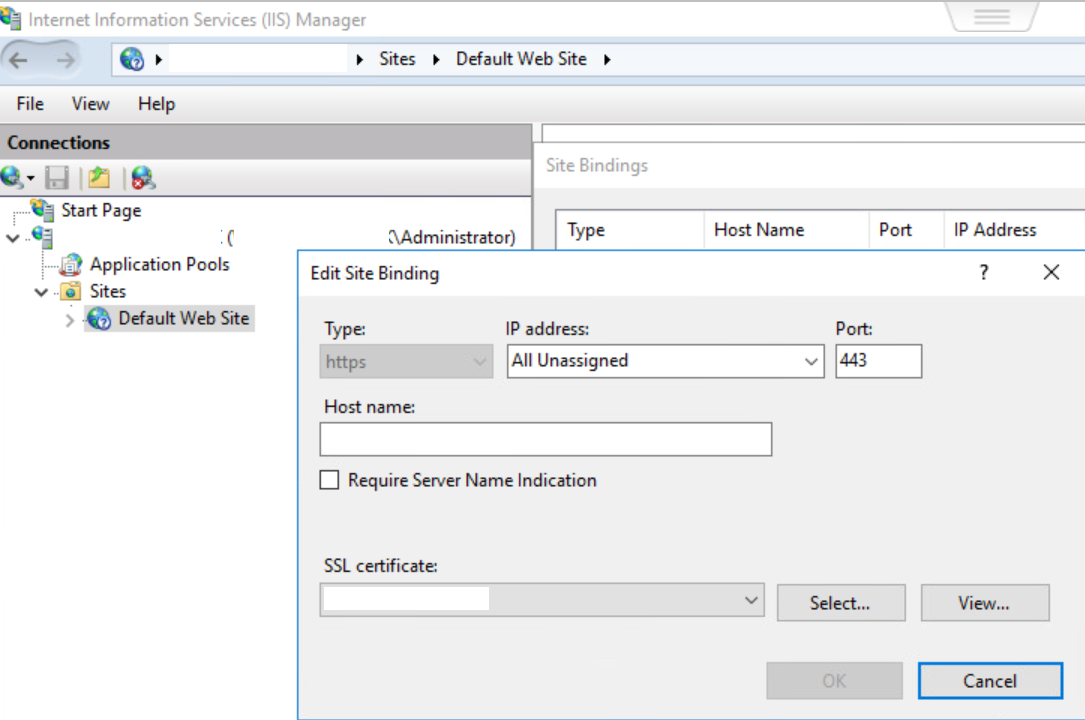
Task: Collapse the Sites tree node
Action: 41,292
